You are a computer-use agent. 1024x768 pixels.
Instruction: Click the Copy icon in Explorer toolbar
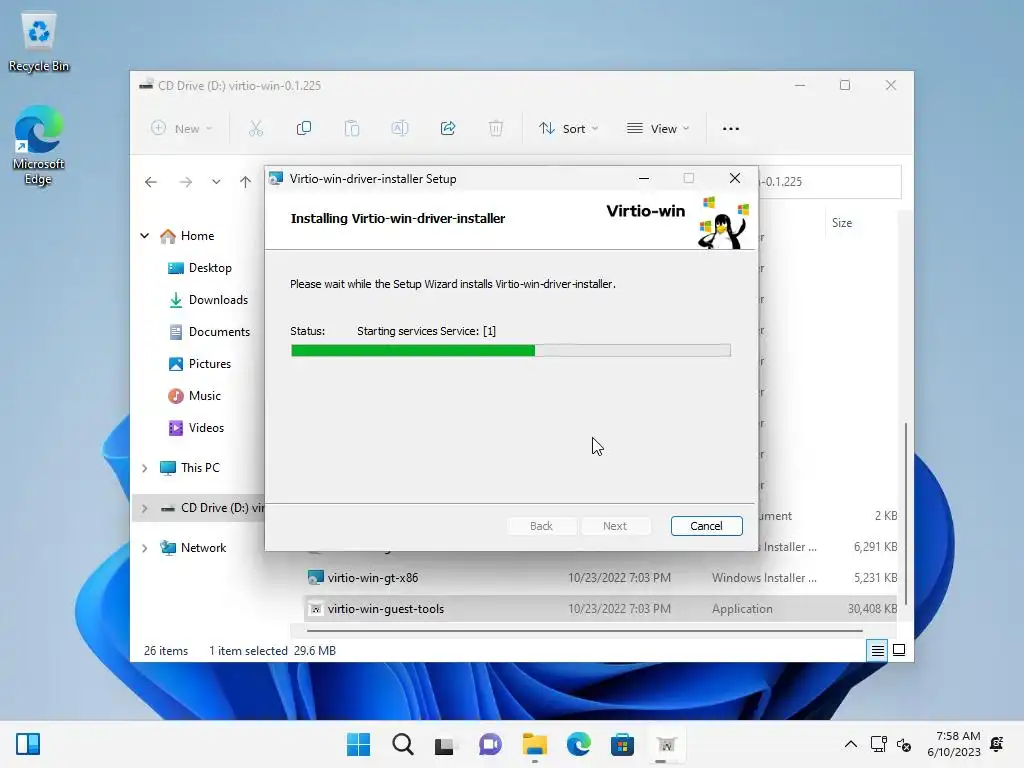pos(304,129)
